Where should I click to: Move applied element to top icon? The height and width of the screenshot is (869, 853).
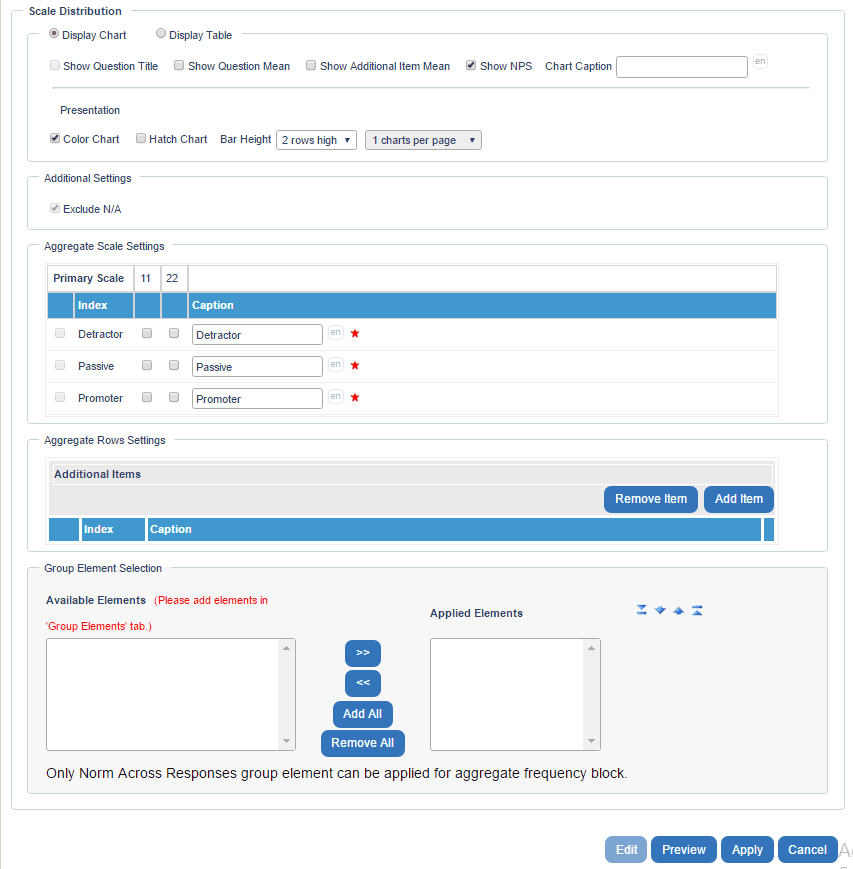697,610
